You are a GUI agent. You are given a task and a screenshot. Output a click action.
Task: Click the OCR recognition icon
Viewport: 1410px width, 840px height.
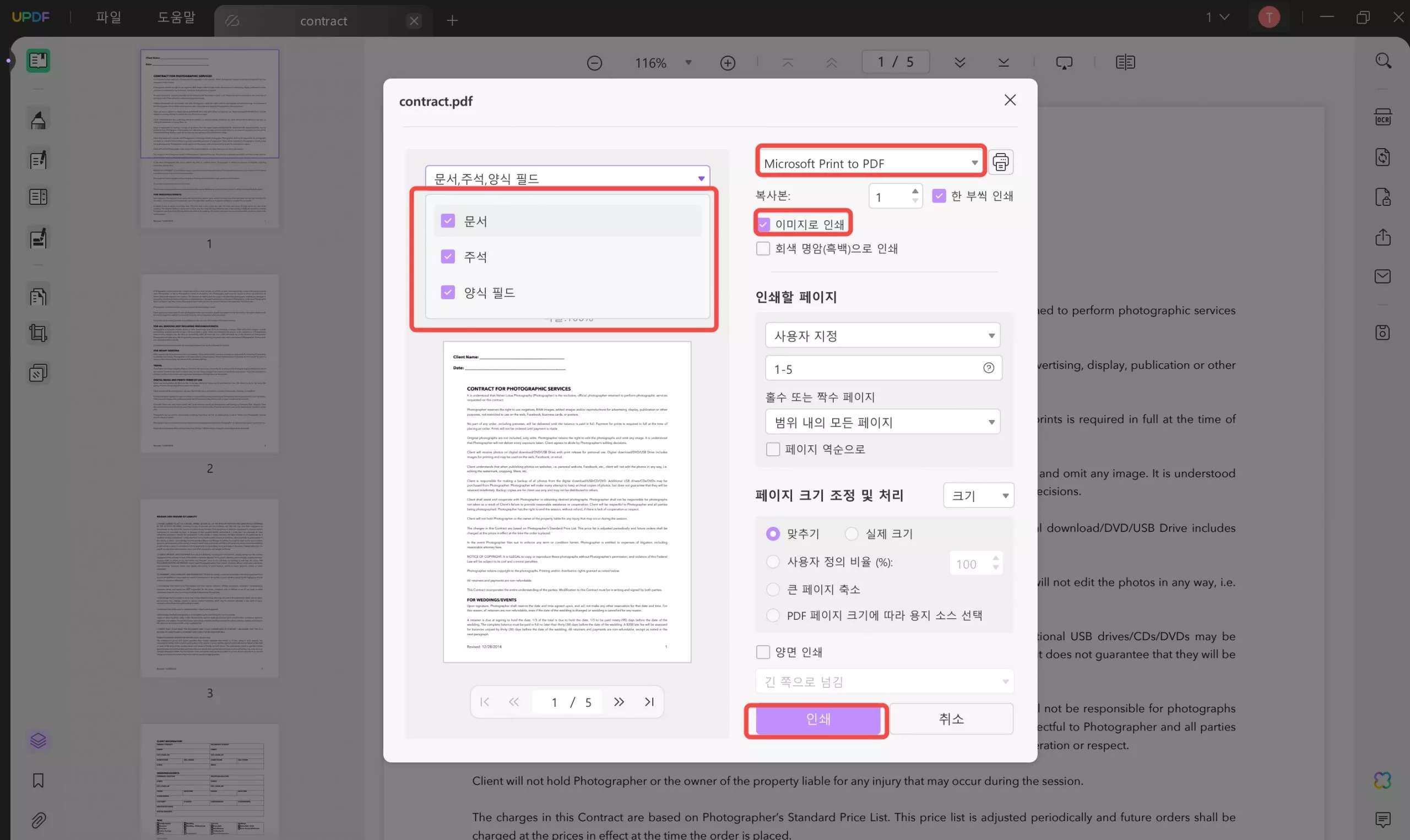coord(1383,117)
